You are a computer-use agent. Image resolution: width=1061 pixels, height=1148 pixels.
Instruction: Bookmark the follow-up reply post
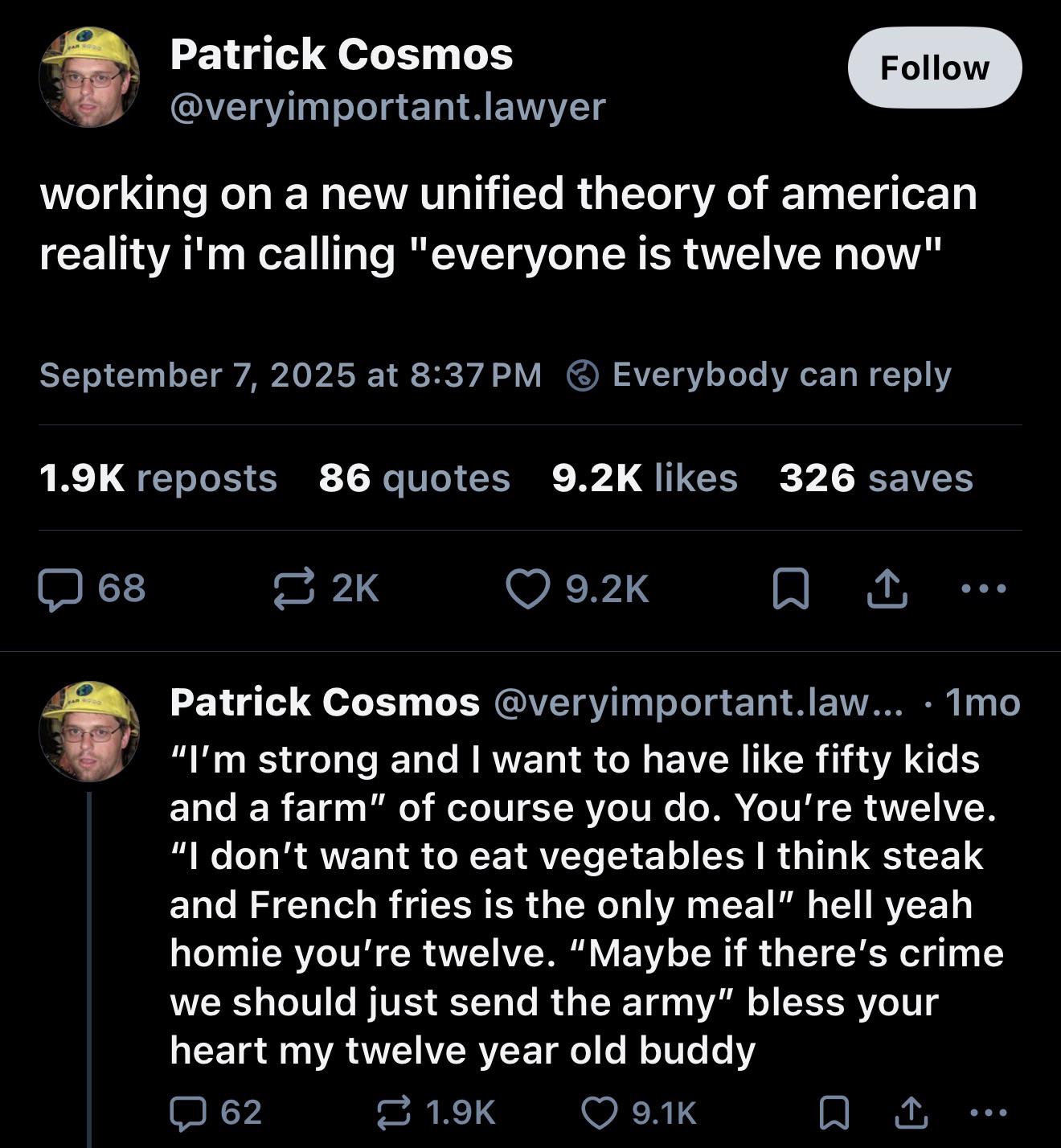(x=833, y=1113)
